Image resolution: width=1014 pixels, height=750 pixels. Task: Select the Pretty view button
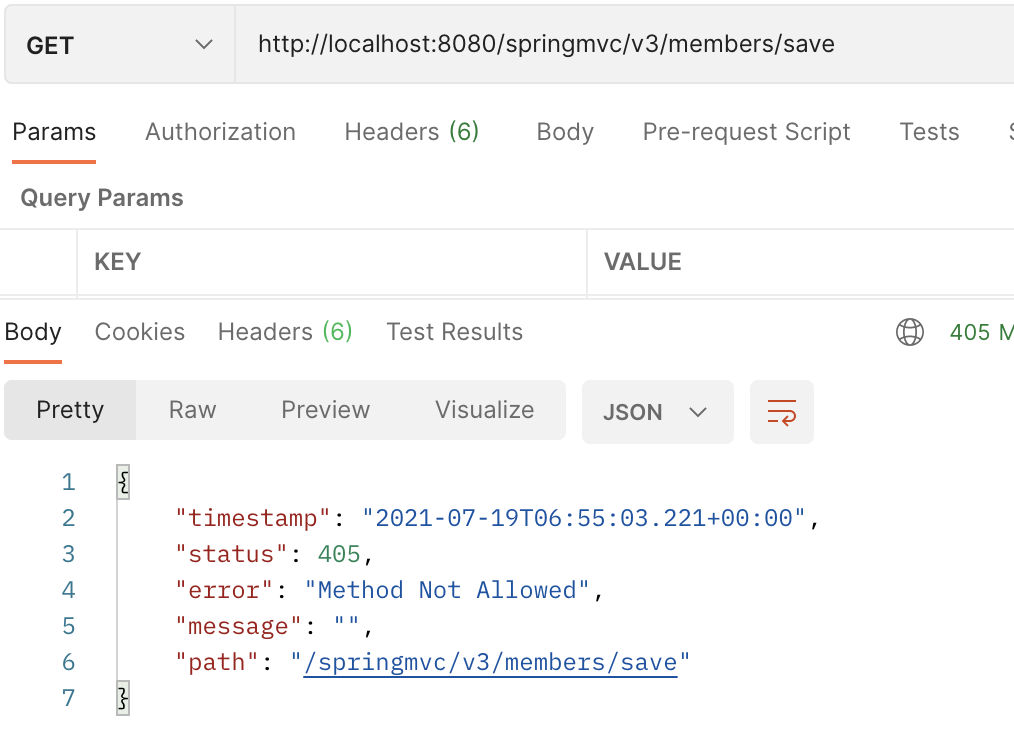(70, 410)
